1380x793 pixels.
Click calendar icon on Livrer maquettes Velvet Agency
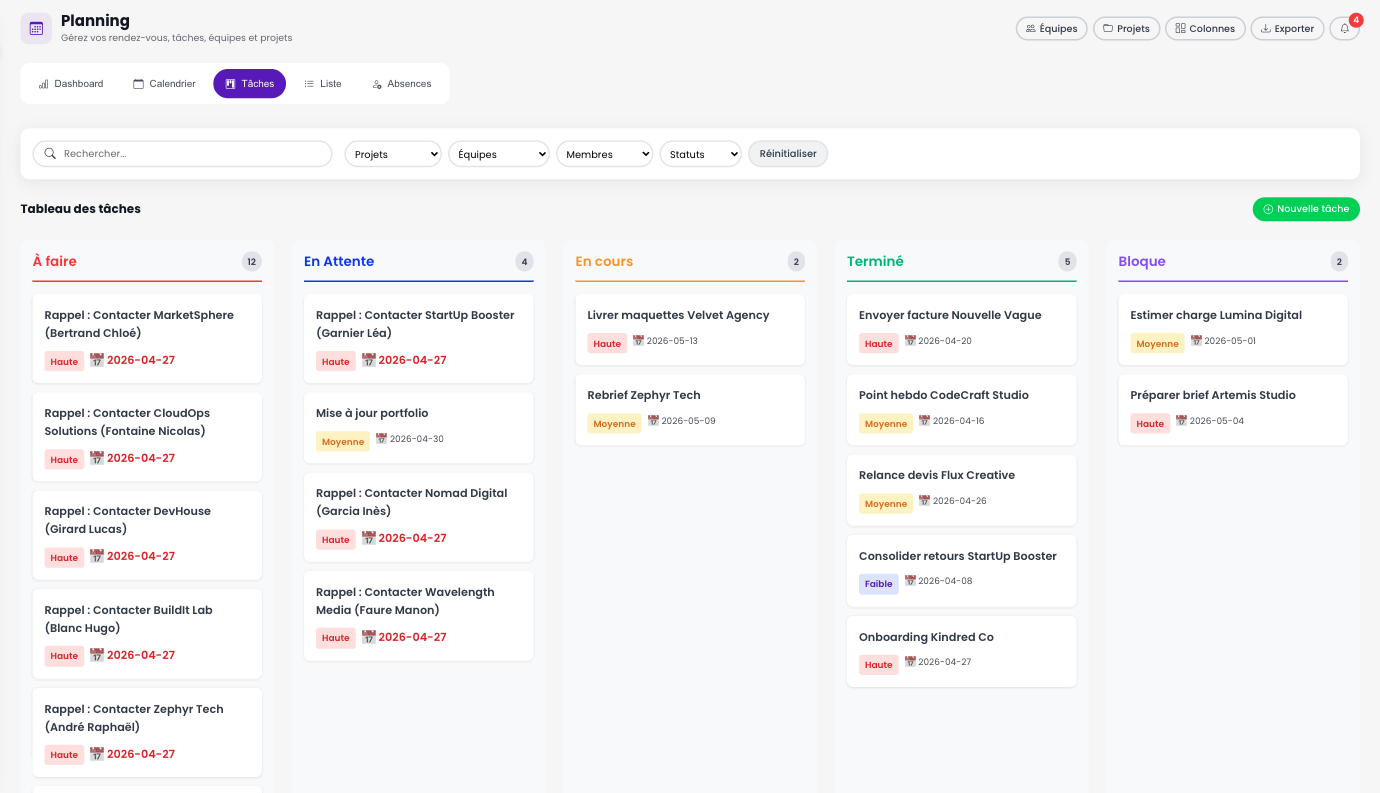(638, 340)
